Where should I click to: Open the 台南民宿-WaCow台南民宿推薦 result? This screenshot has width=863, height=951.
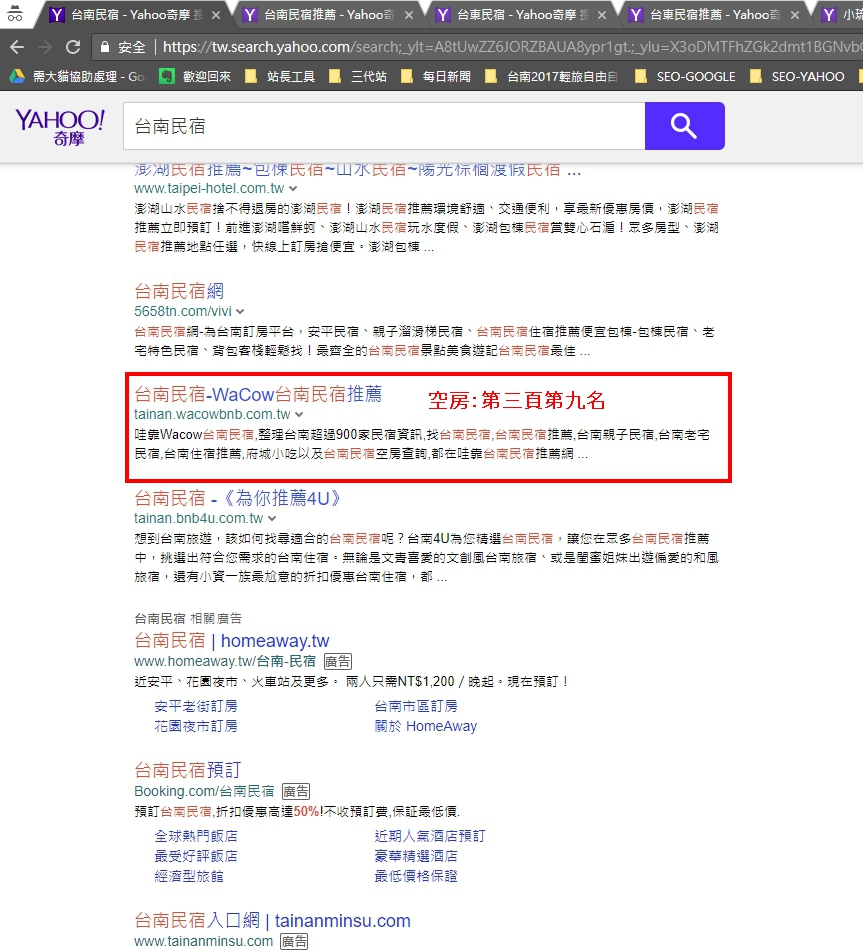[x=258, y=394]
